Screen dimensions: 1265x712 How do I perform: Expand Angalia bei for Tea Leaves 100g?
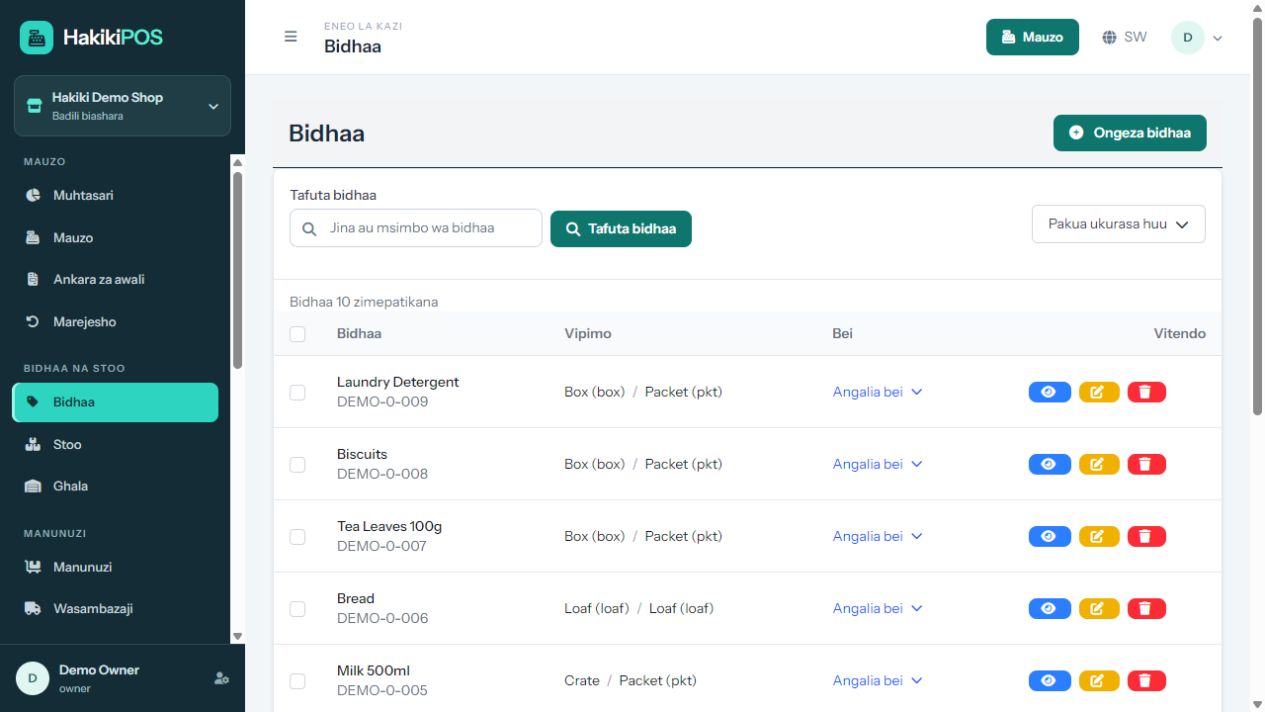coord(877,536)
